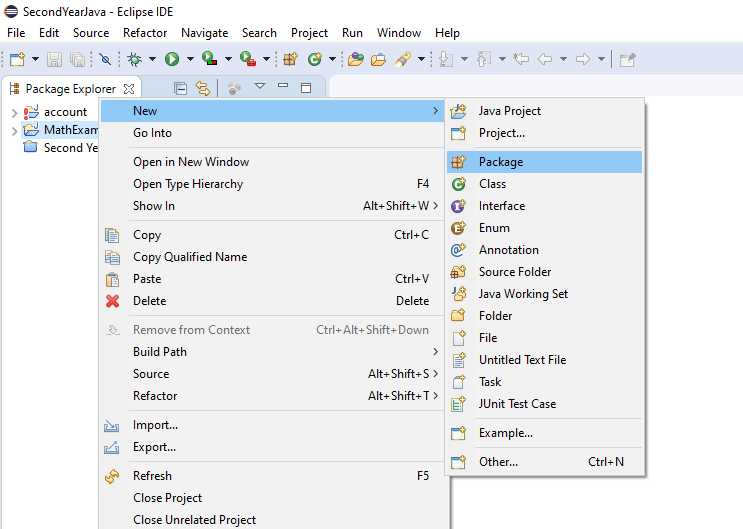Click the green Run button in toolbar
This screenshot has width=743, height=529.
(171, 59)
